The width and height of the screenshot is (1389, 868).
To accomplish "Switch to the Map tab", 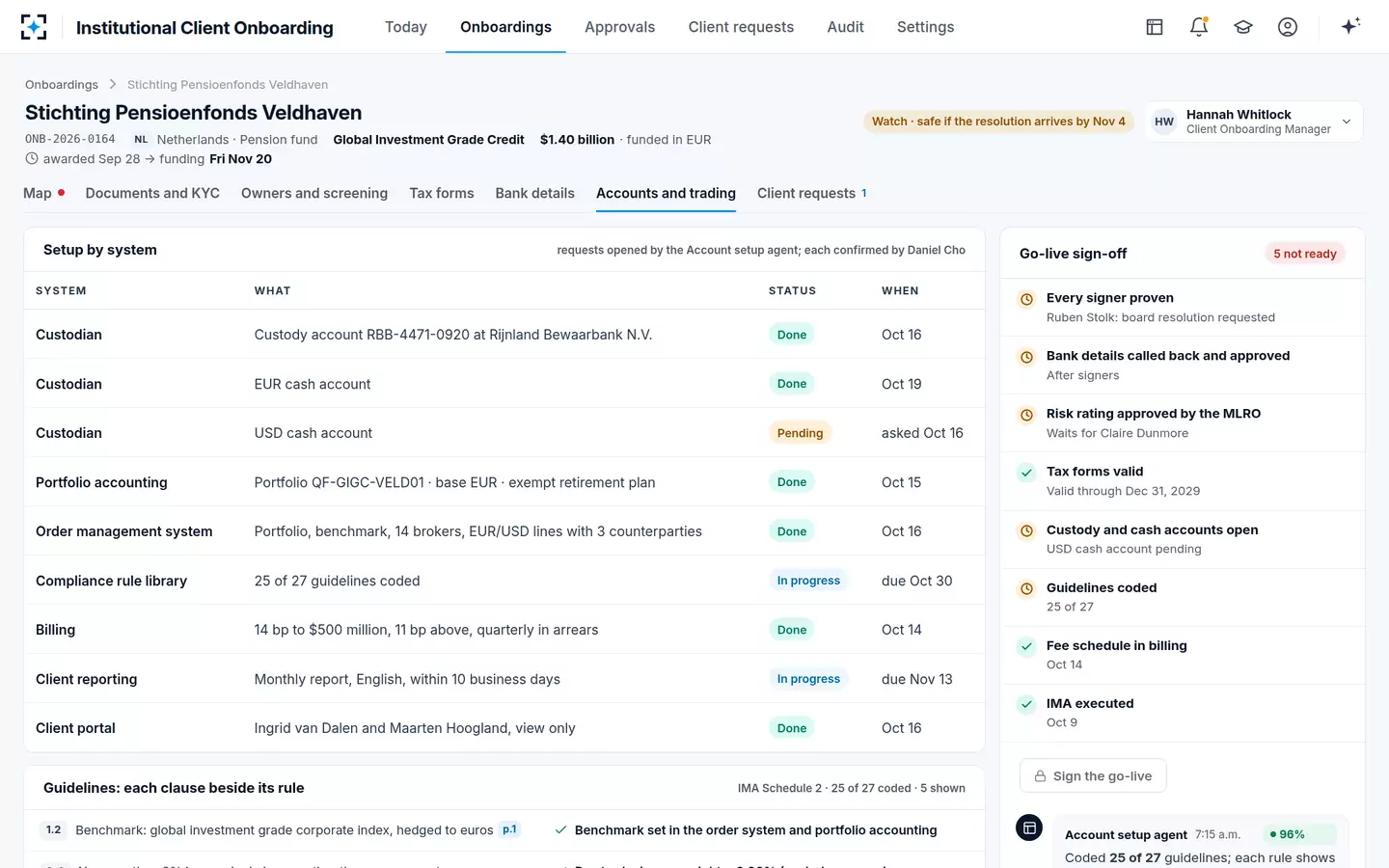I will pyautogui.click(x=43, y=193).
